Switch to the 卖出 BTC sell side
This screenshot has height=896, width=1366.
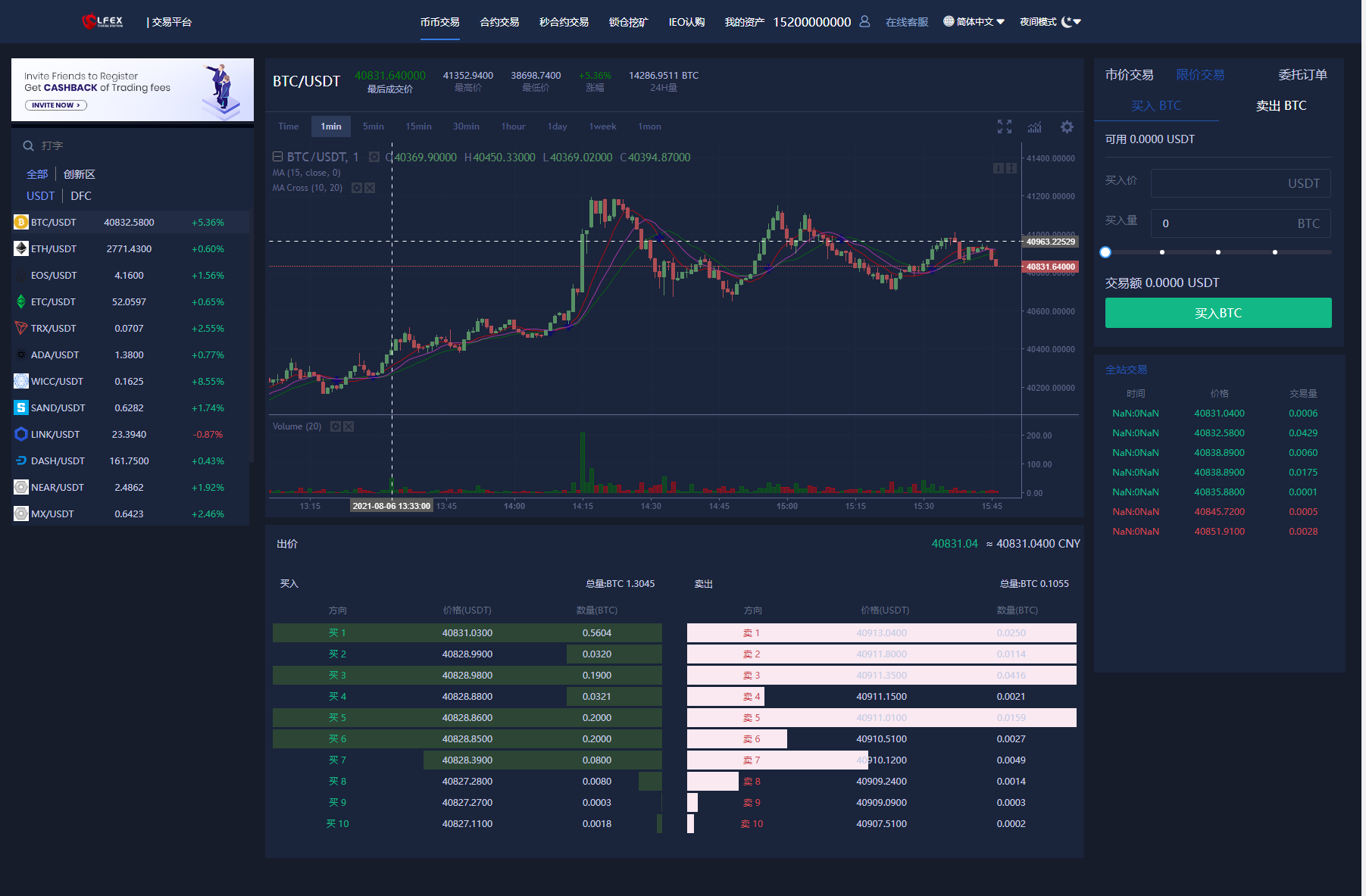(1280, 106)
